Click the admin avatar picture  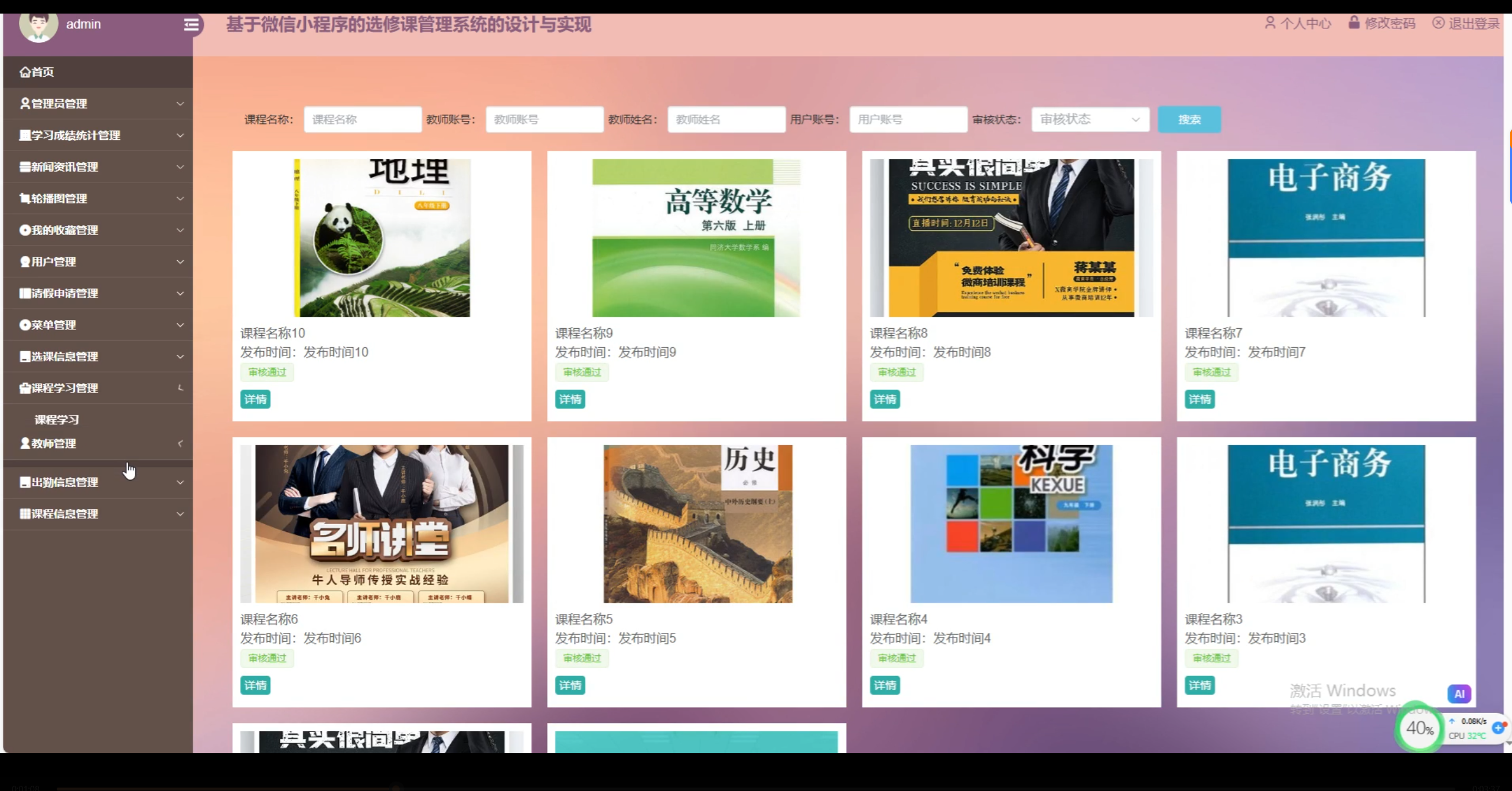[x=38, y=27]
